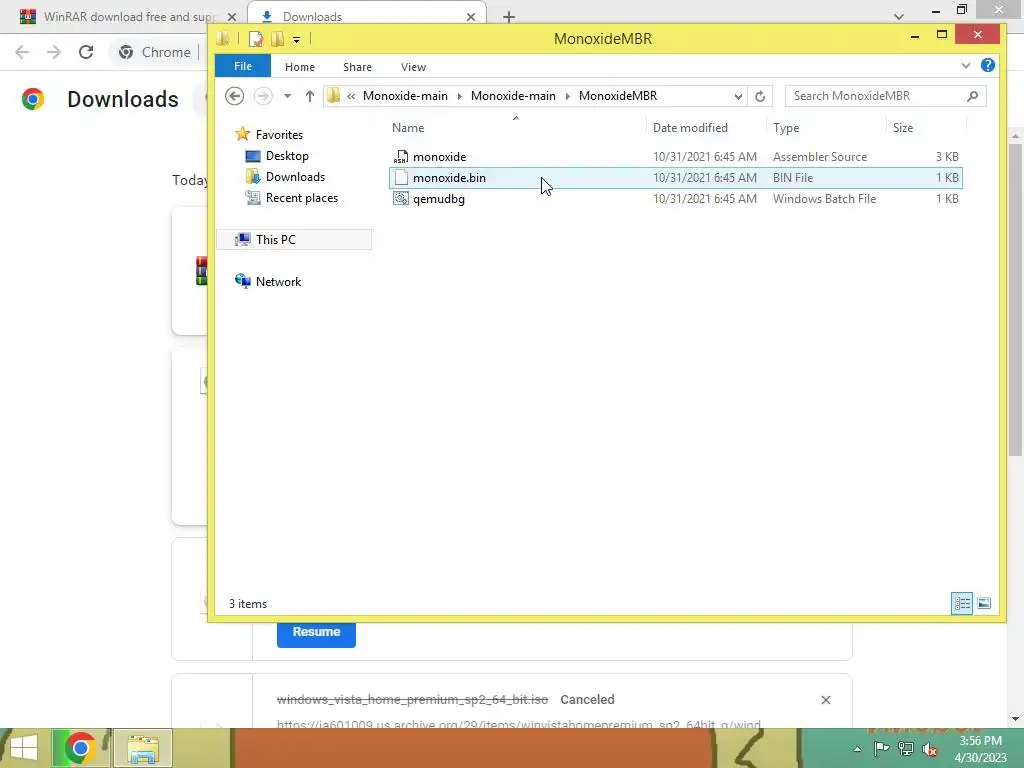Close the Downloads Chrome tab
This screenshot has height=768, width=1024.
click(471, 17)
